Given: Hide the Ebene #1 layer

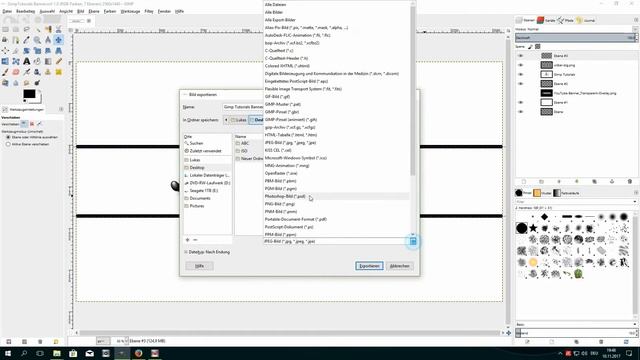Looking at the screenshot, I should [520, 102].
